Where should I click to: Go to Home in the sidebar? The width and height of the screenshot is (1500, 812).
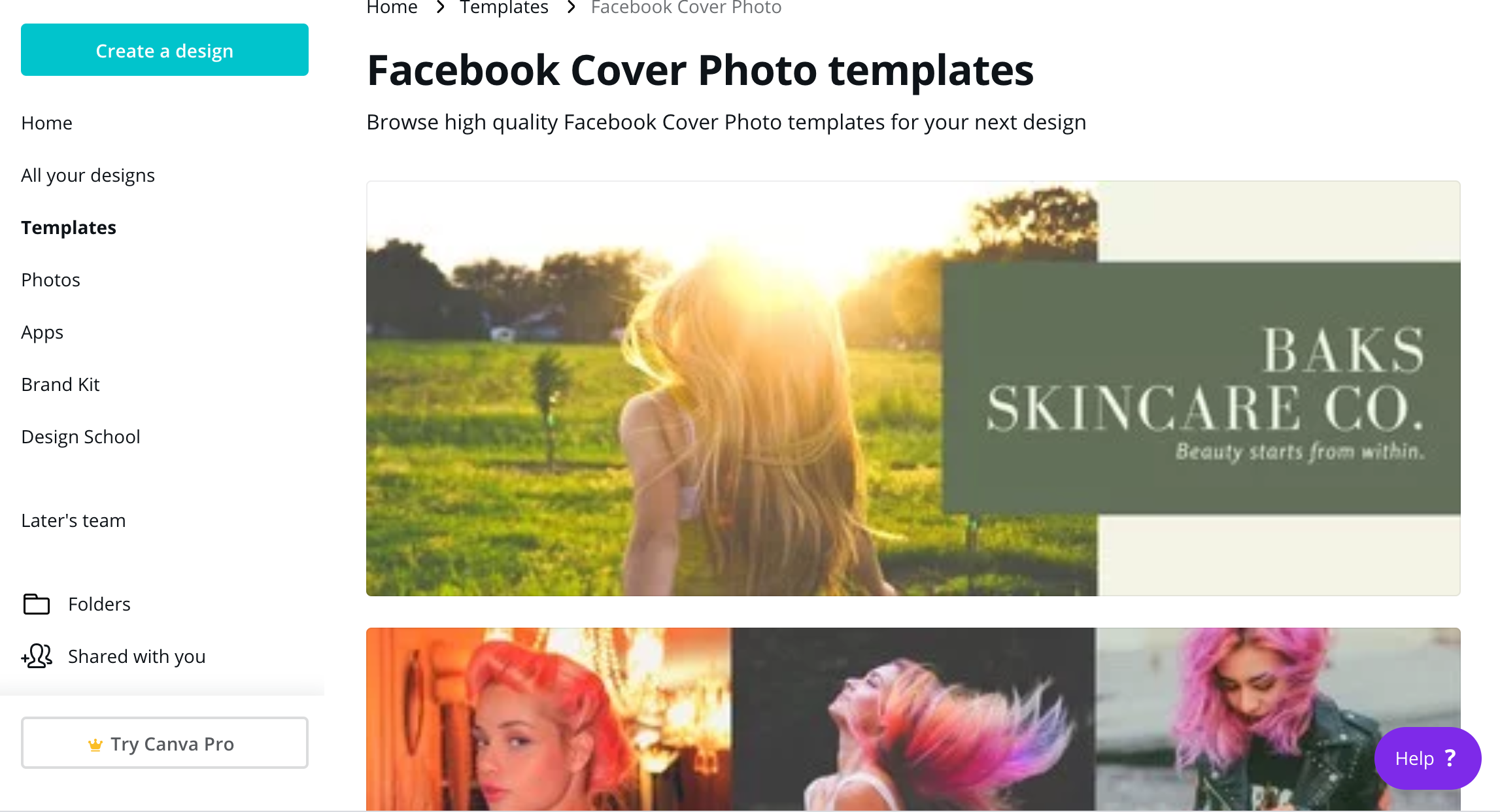pyautogui.click(x=46, y=123)
